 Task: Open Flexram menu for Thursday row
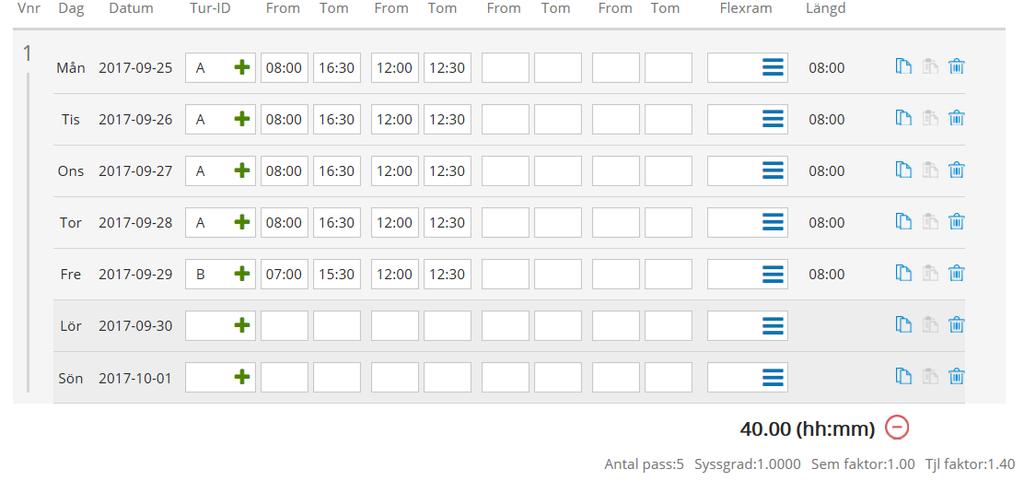click(x=773, y=223)
